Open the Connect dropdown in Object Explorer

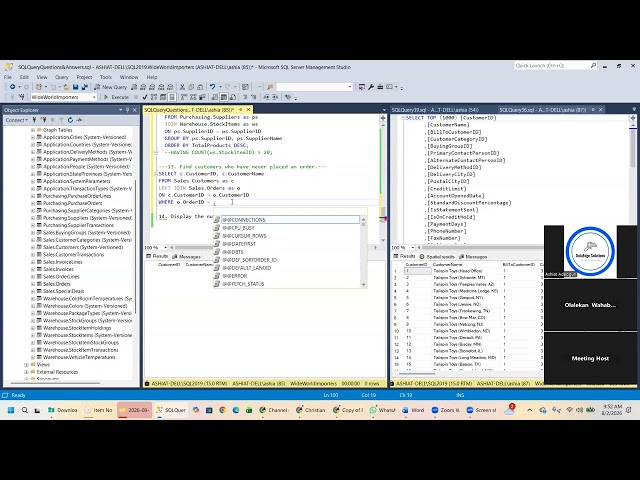pos(17,120)
